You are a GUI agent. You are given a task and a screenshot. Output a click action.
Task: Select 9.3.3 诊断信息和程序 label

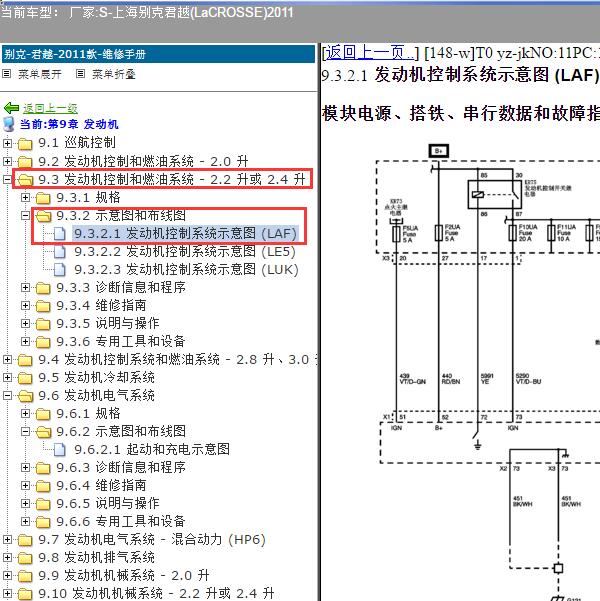[121, 287]
